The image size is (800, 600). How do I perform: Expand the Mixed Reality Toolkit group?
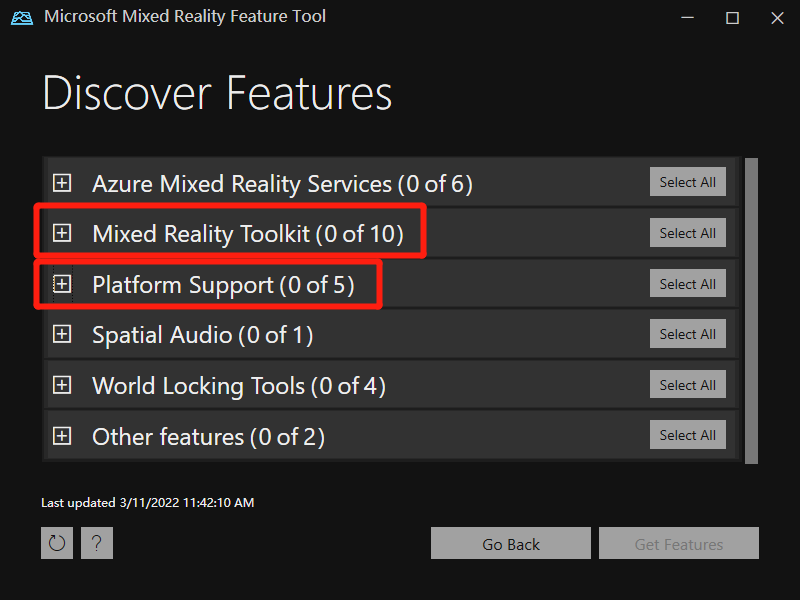tap(62, 233)
